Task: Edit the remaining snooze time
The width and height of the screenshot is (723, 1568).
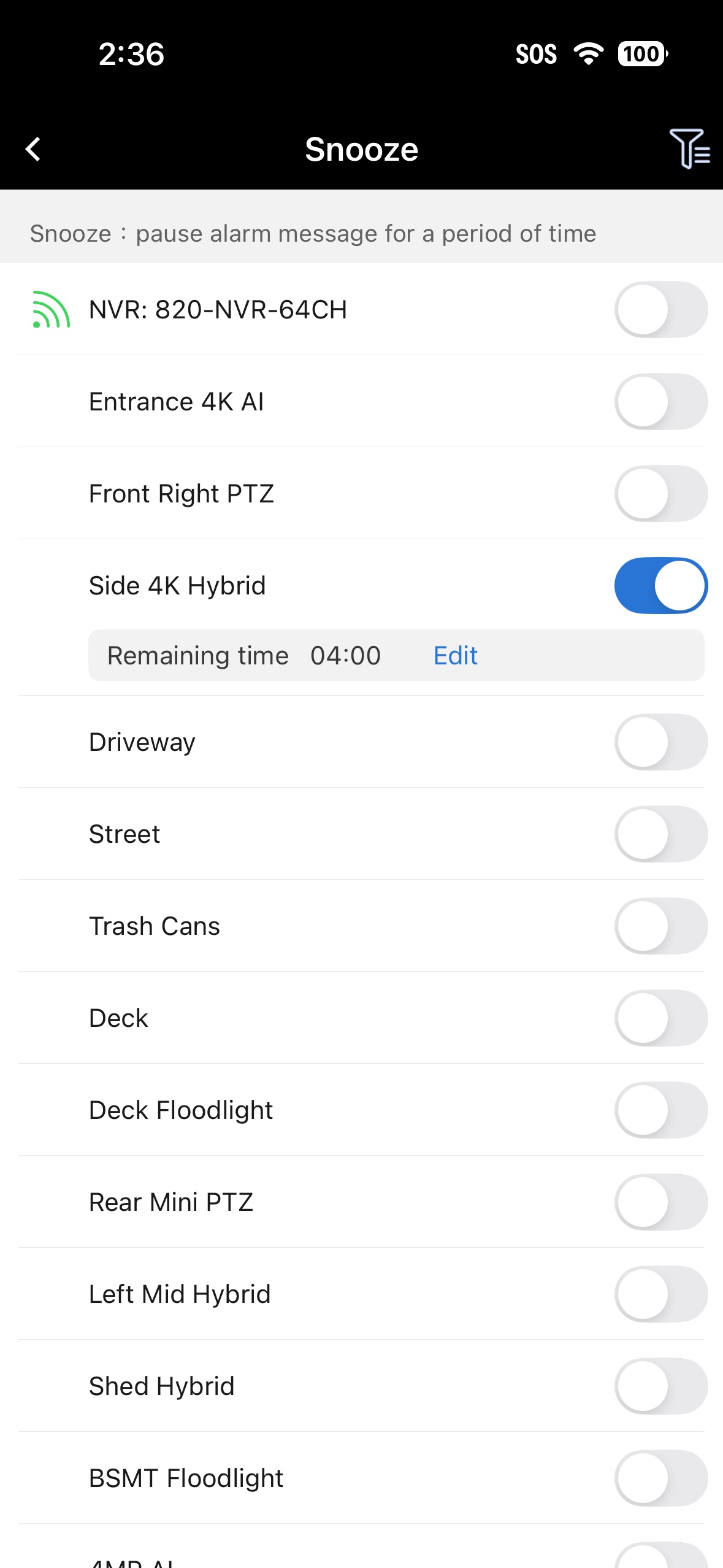Action: click(x=455, y=656)
